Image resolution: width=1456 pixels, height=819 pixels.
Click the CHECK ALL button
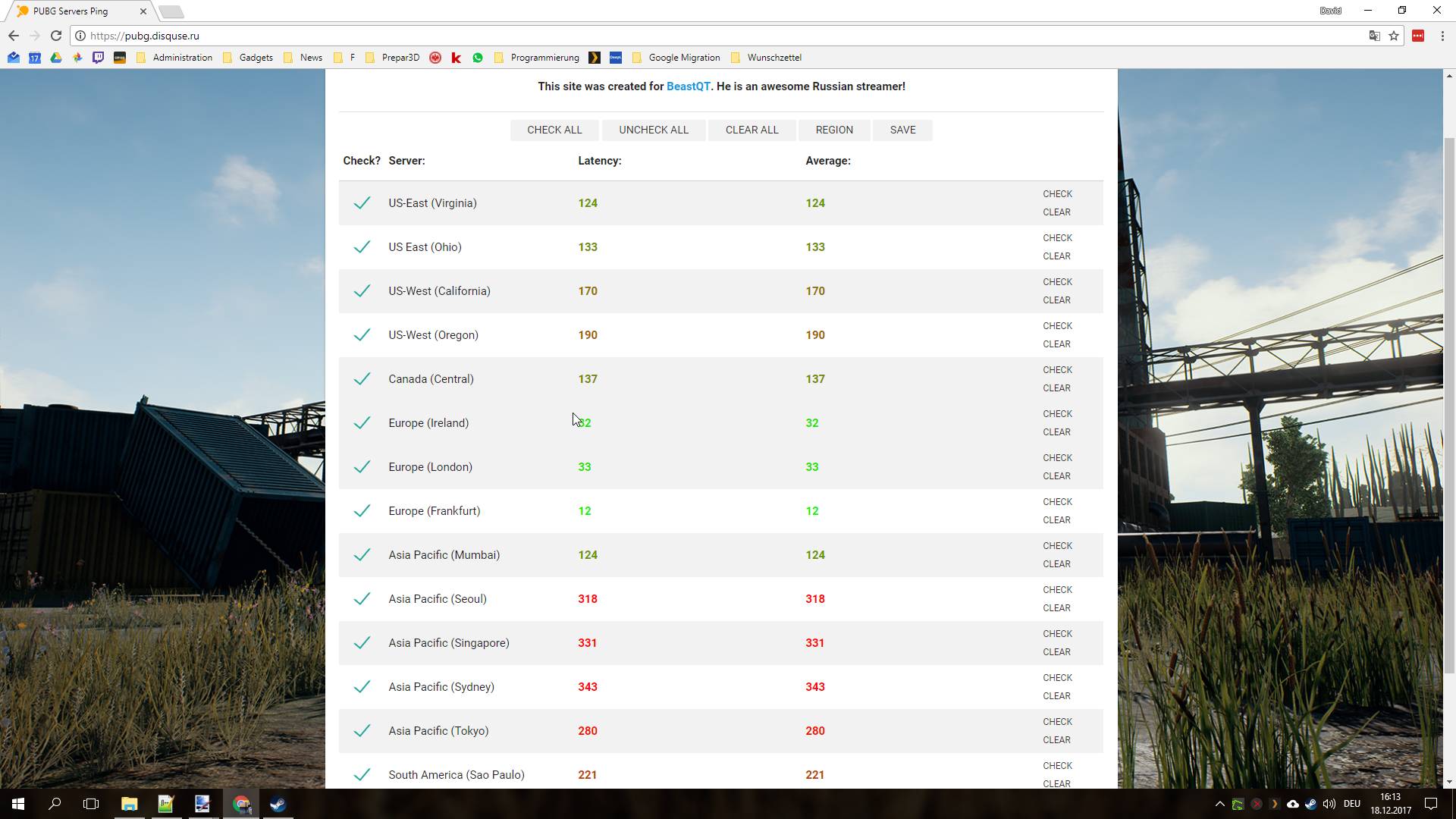click(x=554, y=130)
